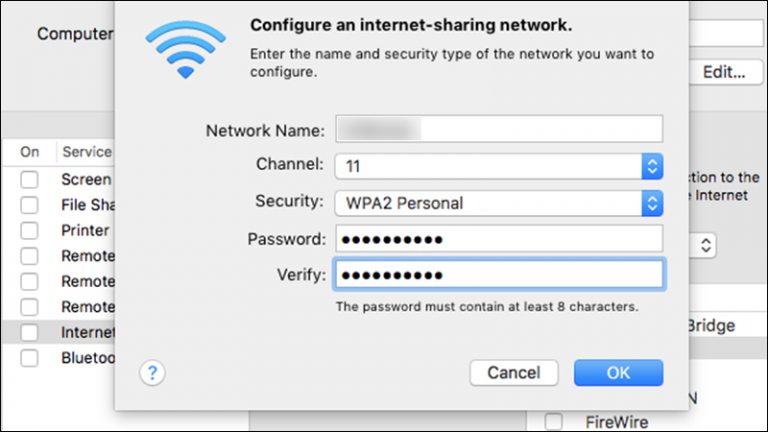Enable the Internet Sharing checkbox
The image size is (768, 432).
click(x=30, y=332)
